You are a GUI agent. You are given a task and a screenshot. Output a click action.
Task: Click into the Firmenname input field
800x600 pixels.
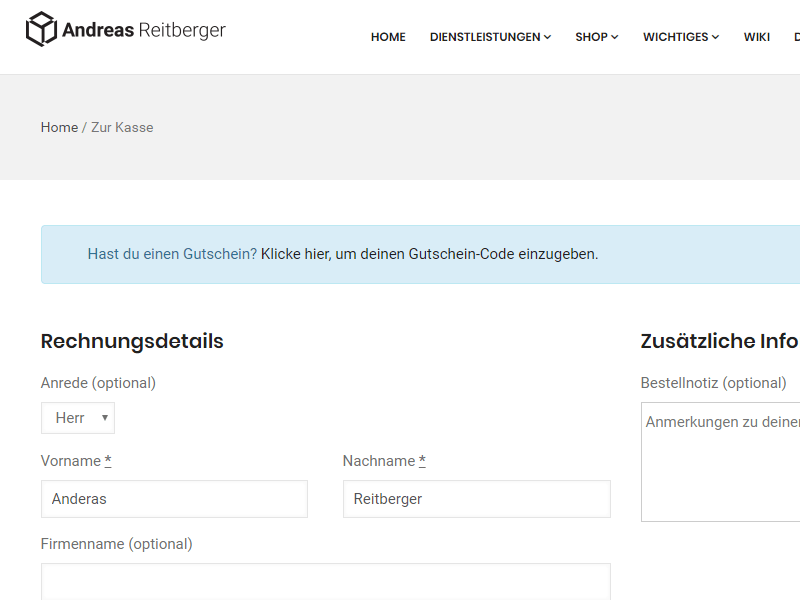326,582
